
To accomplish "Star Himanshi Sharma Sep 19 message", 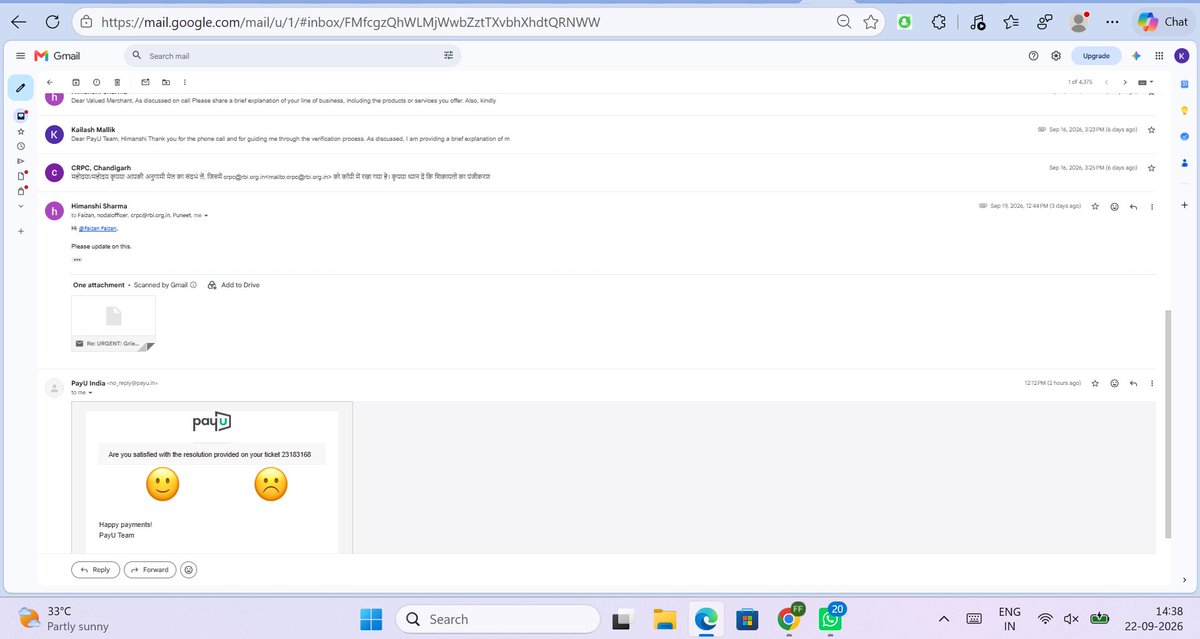I will [1096, 206].
